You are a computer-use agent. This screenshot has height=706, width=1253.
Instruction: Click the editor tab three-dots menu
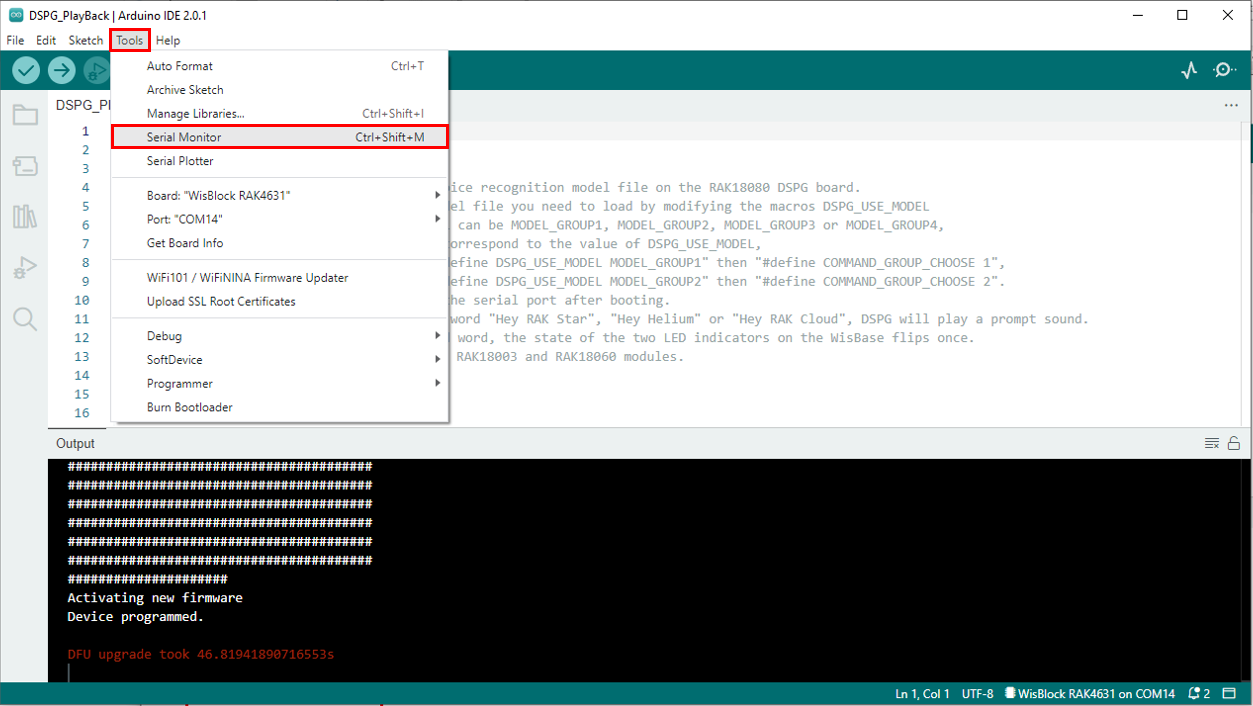coord(1231,105)
